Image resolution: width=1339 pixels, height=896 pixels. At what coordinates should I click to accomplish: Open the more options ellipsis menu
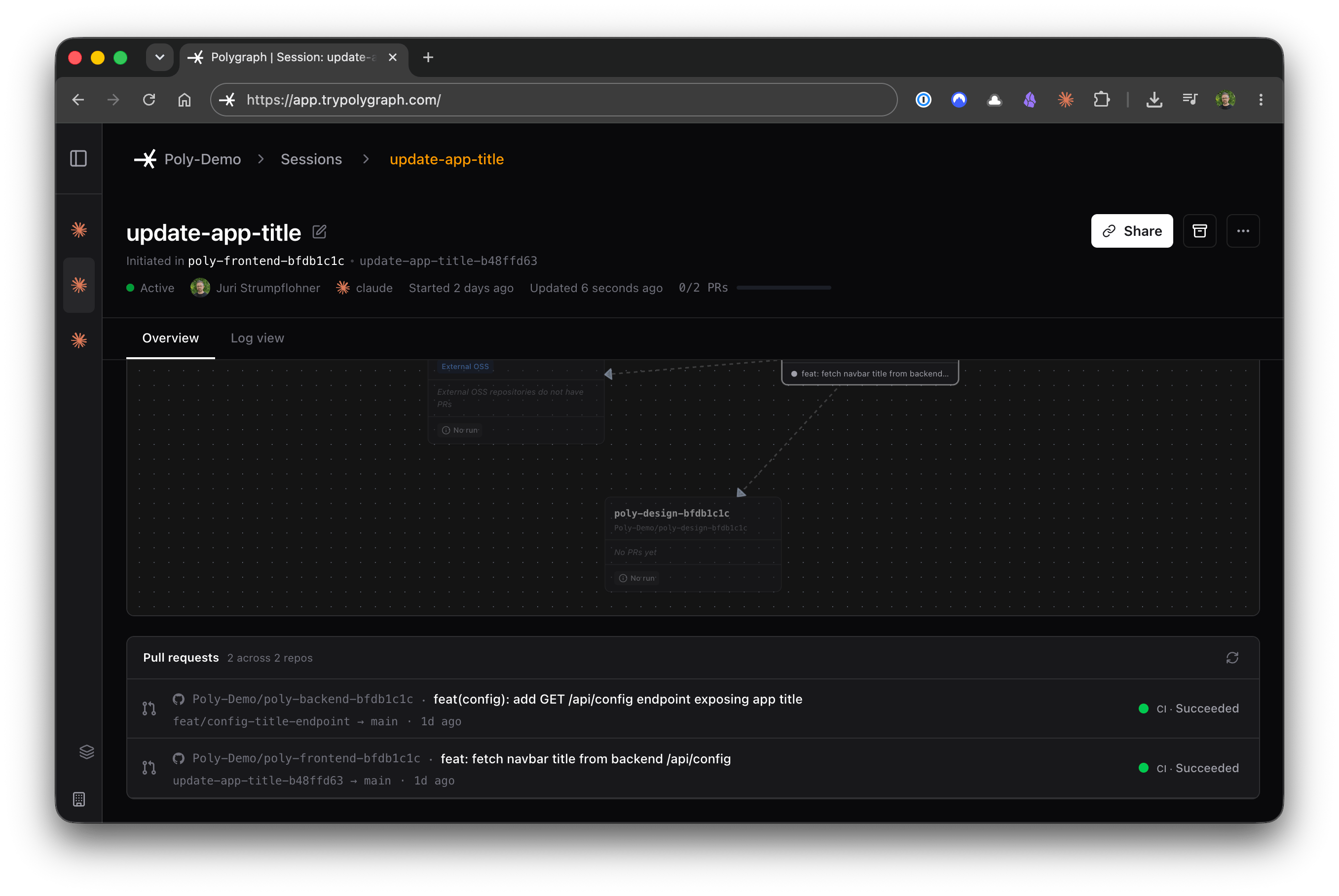(x=1242, y=231)
